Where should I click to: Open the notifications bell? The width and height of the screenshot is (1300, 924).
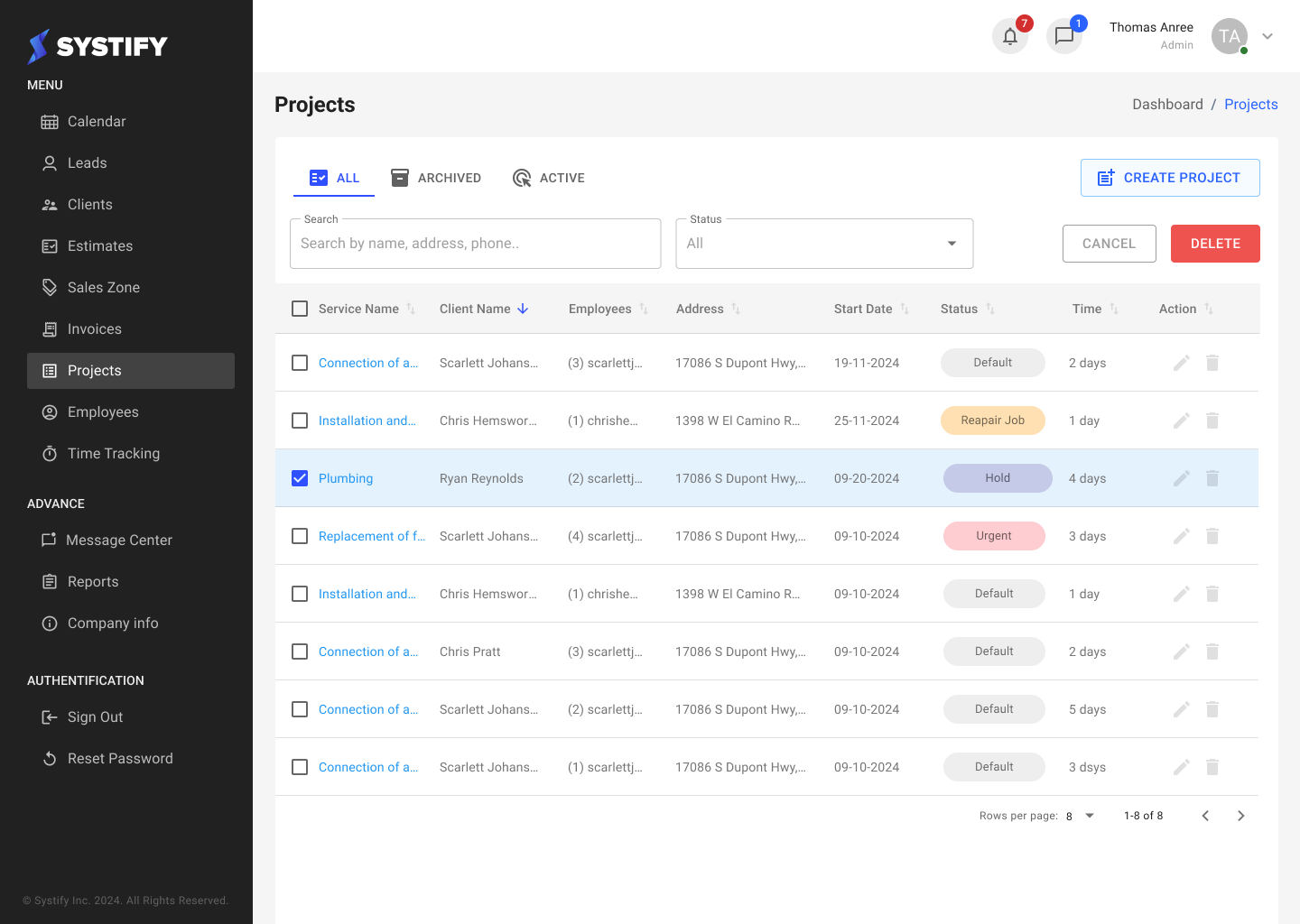click(x=1010, y=36)
